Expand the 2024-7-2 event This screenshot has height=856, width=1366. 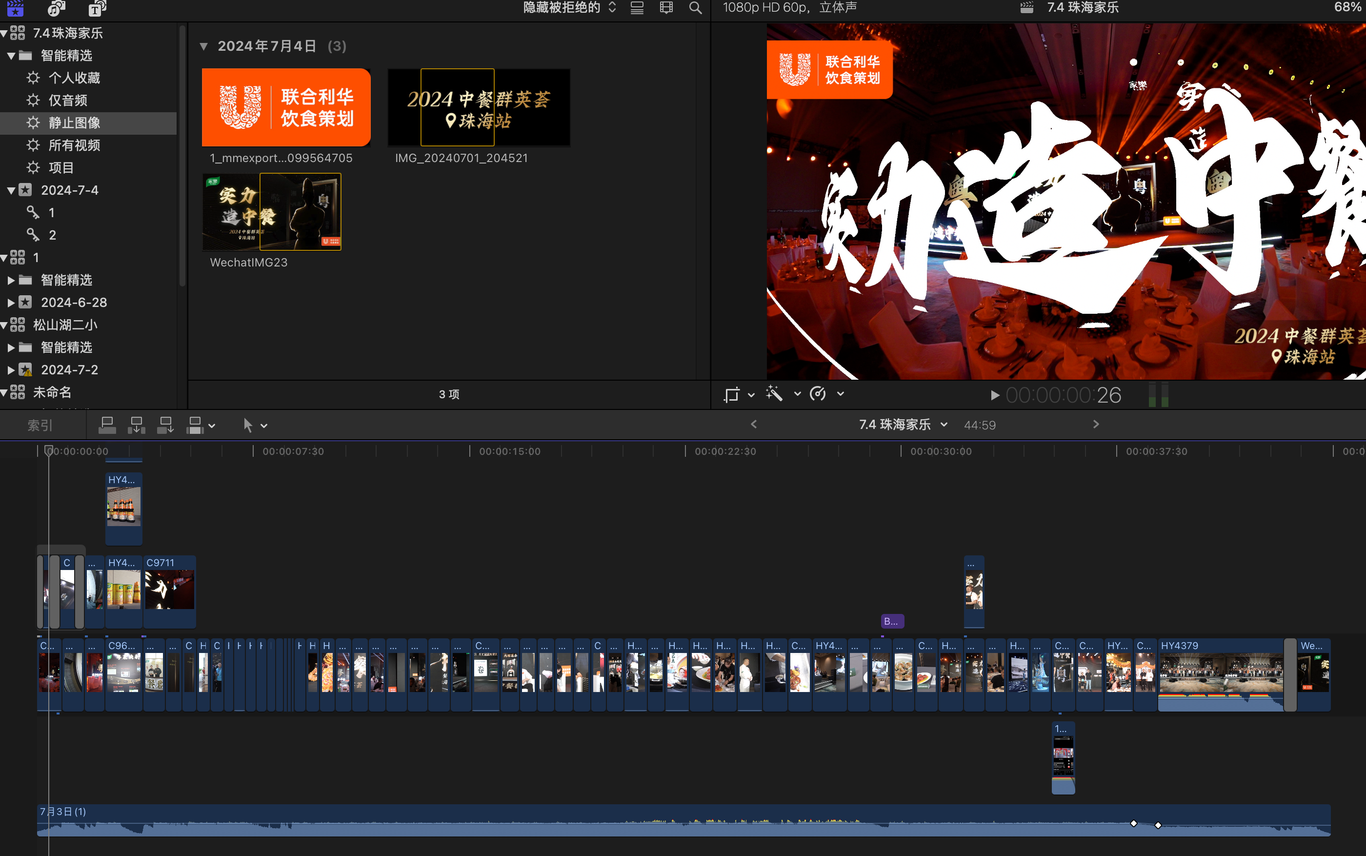point(11,370)
